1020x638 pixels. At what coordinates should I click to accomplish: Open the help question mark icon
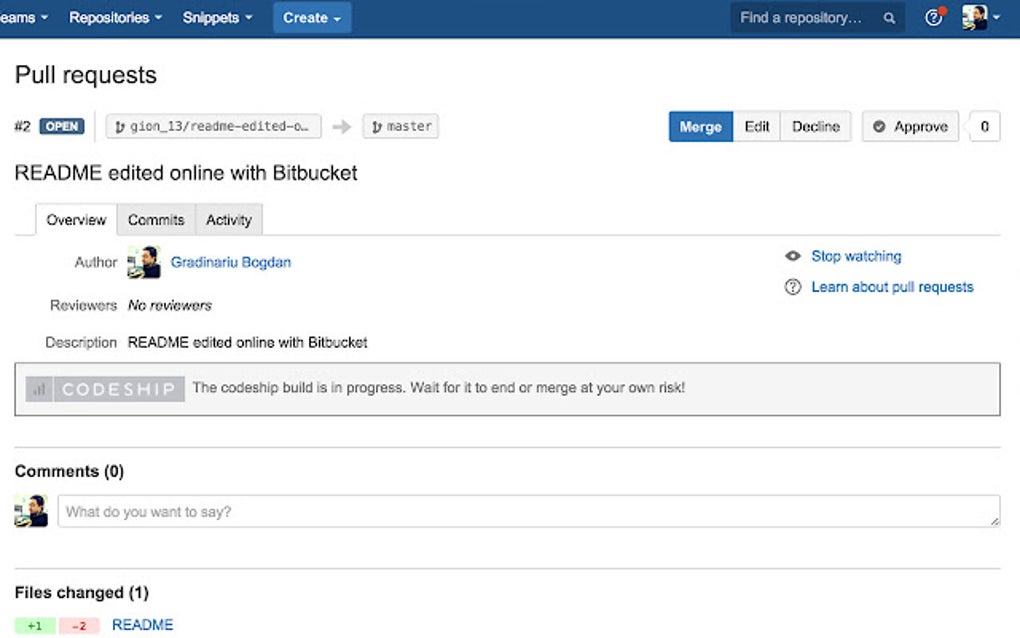[934, 18]
